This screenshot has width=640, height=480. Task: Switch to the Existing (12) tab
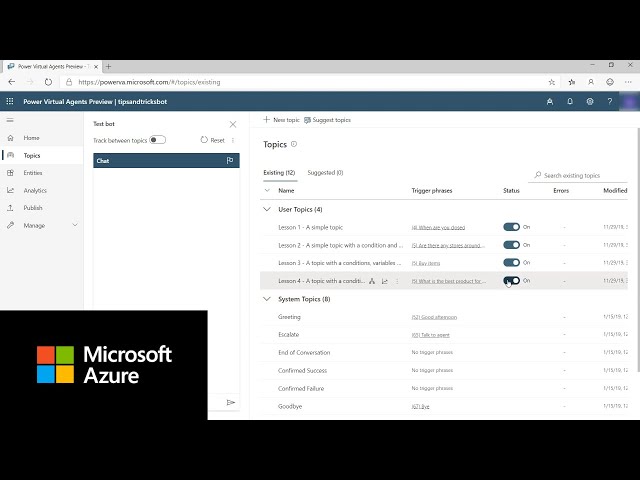[x=279, y=173]
